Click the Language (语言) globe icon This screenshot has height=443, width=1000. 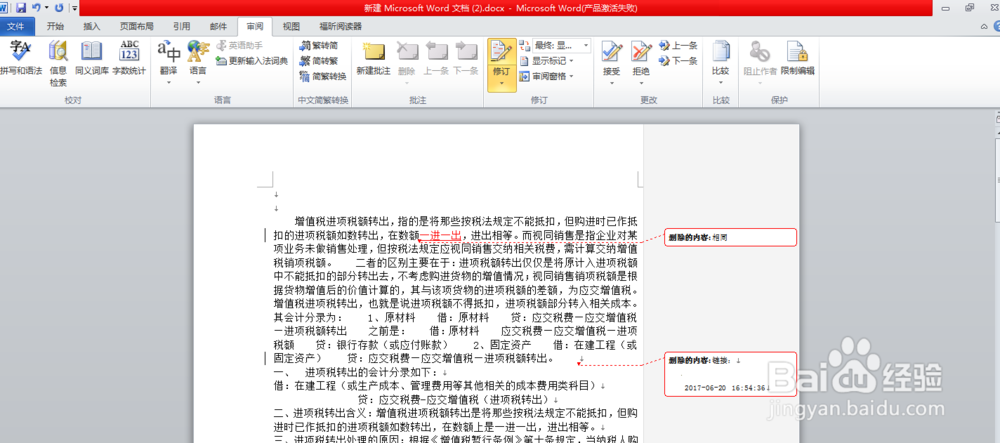(x=198, y=52)
